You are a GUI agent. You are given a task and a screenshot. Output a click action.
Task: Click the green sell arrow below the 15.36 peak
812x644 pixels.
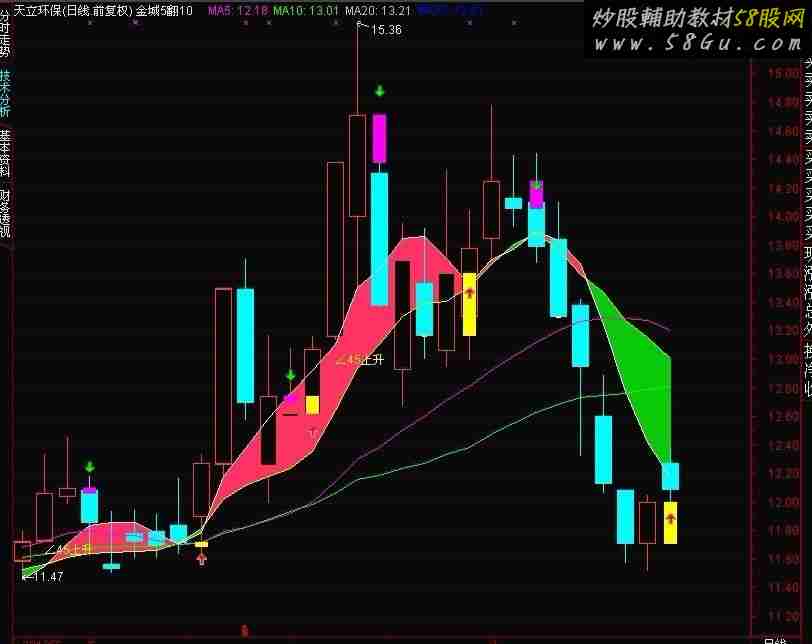point(380,91)
